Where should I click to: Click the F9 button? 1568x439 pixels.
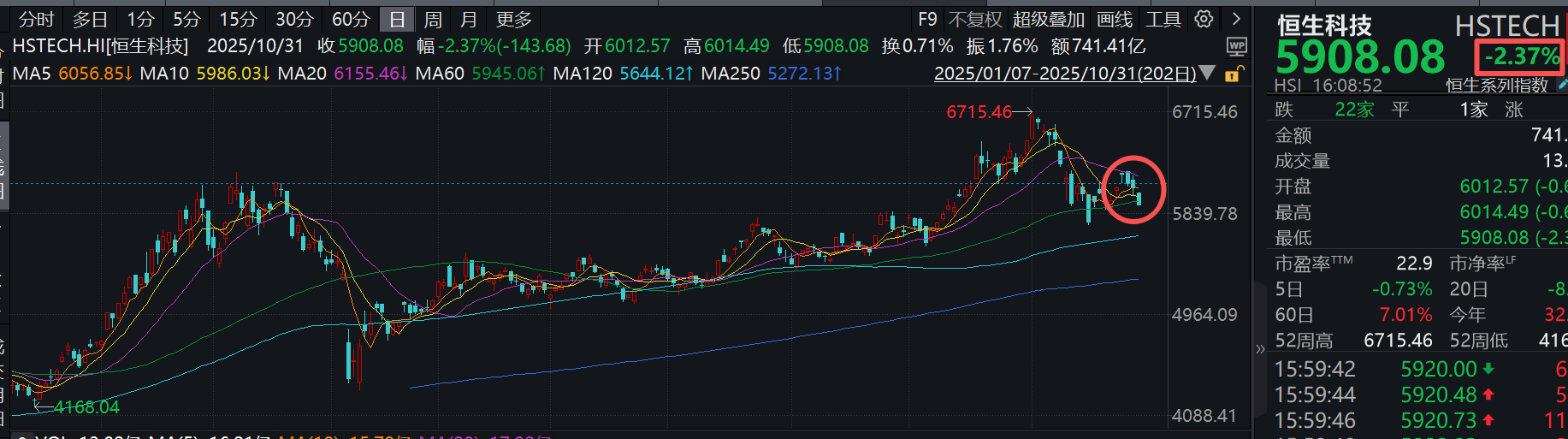click(x=927, y=19)
